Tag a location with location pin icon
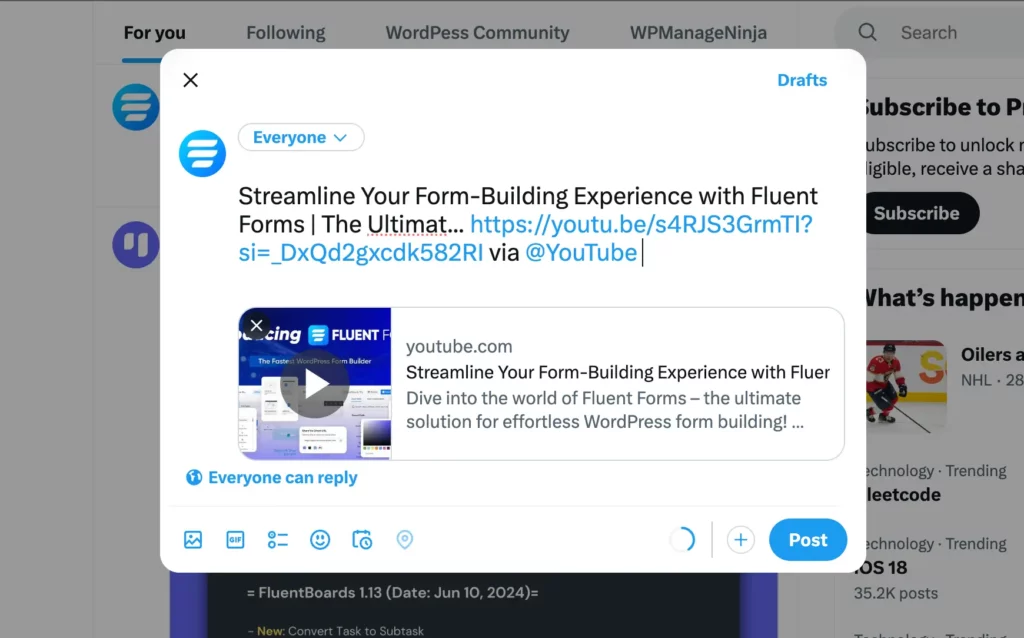This screenshot has width=1024, height=638. pyautogui.click(x=404, y=539)
